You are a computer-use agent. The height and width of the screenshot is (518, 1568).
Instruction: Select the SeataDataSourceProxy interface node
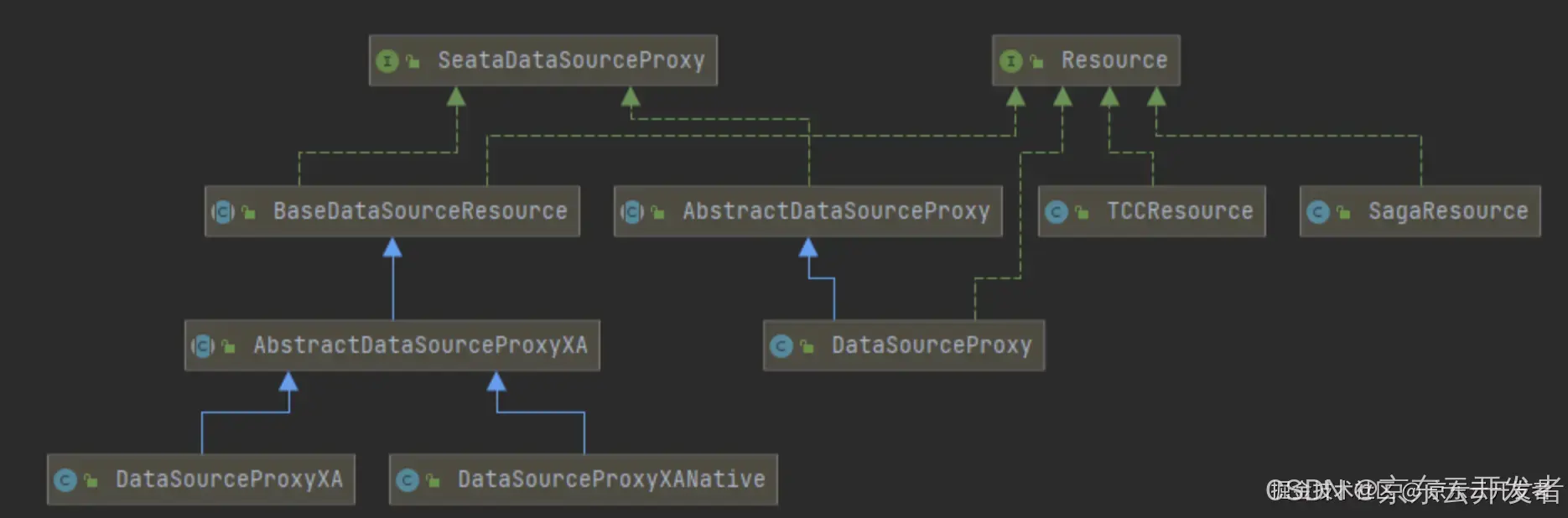[543, 60]
